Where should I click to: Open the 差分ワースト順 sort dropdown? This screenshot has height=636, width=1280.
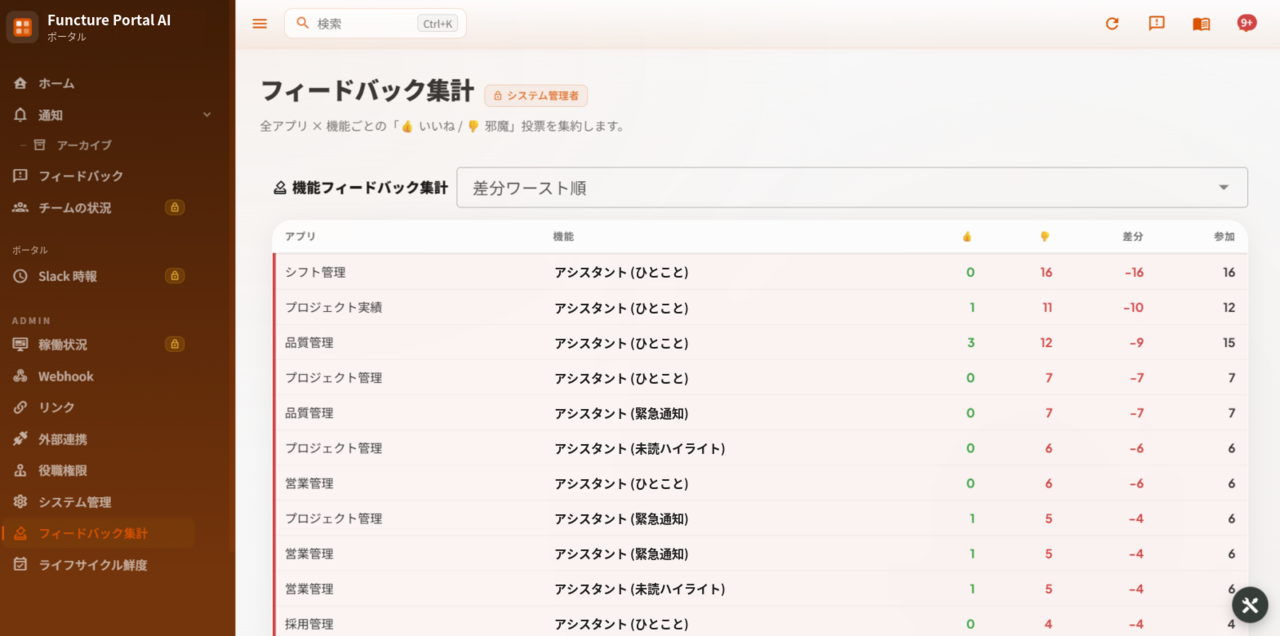tap(852, 188)
